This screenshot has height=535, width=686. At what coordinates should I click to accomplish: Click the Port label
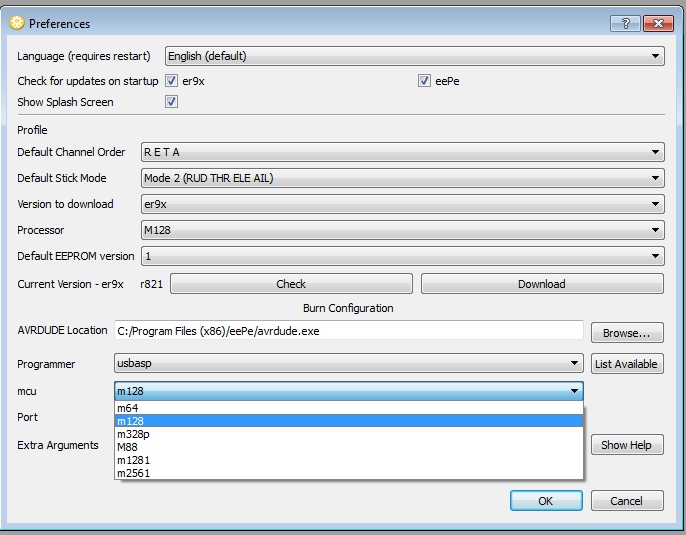point(27,417)
